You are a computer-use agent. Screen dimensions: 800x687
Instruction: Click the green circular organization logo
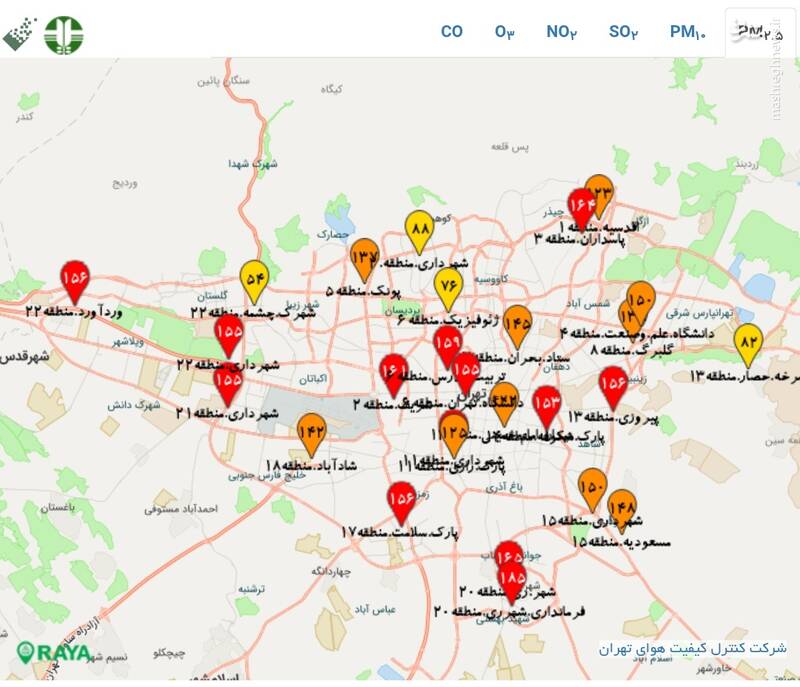pos(64,34)
